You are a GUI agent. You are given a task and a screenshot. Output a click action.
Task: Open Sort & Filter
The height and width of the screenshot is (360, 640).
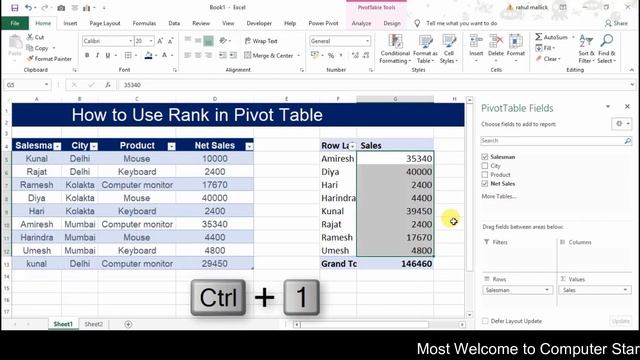pos(587,49)
